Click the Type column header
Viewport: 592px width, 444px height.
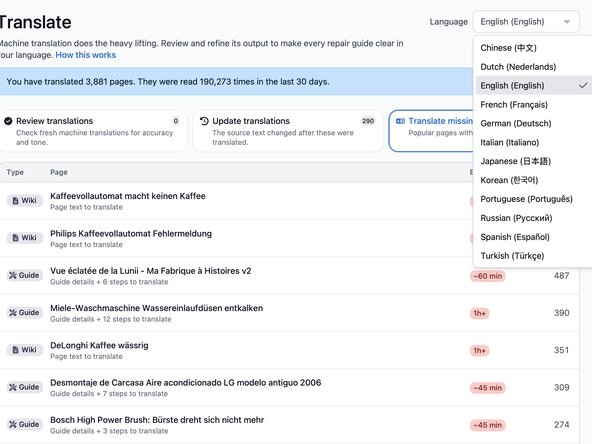tap(15, 172)
